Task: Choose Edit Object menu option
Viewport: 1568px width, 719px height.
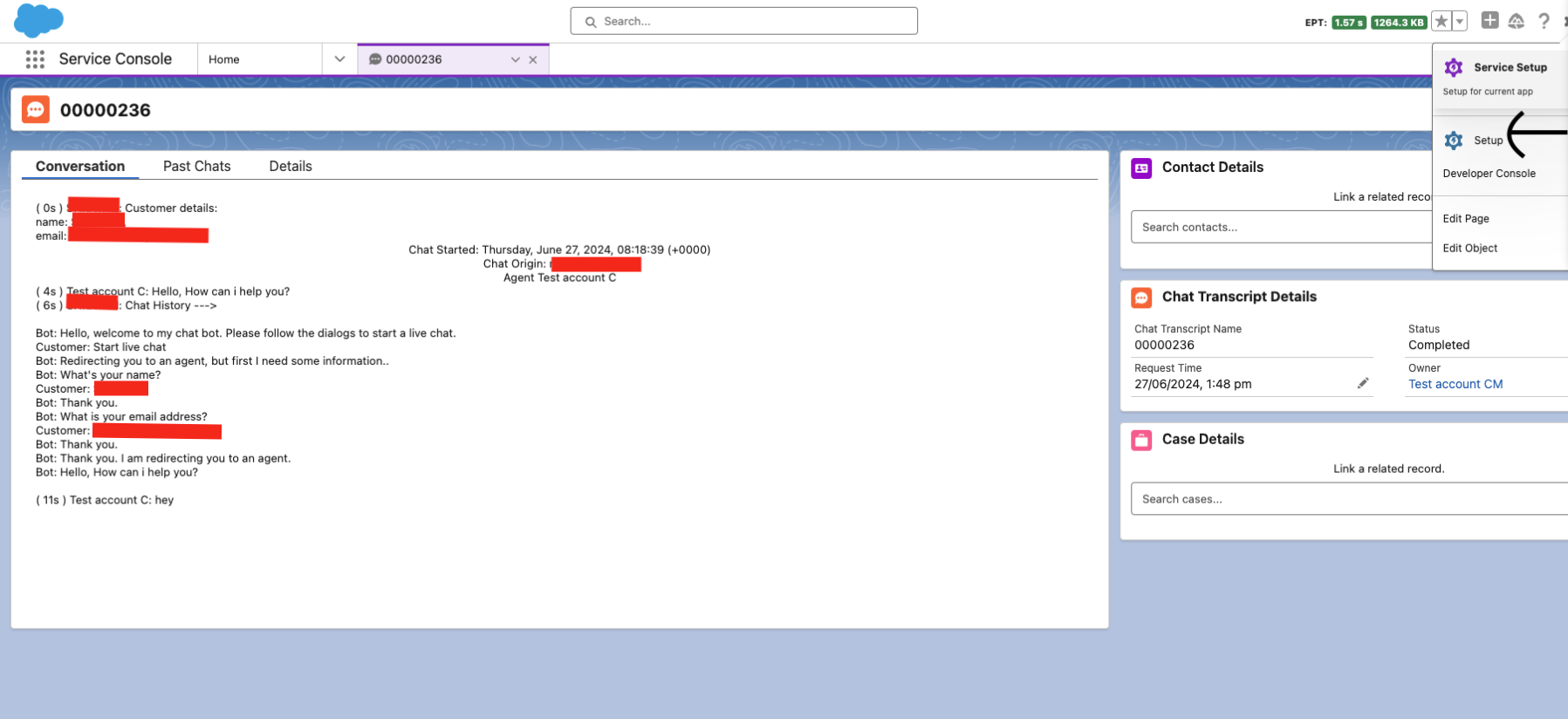Action: click(x=1469, y=249)
